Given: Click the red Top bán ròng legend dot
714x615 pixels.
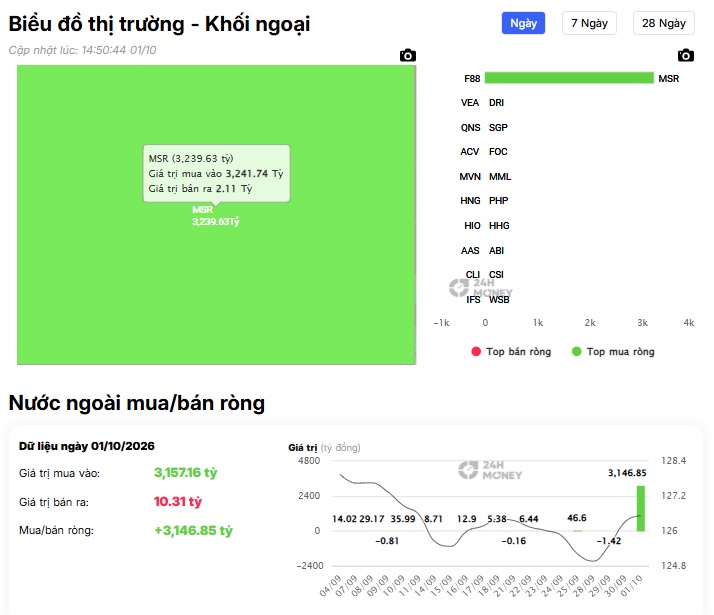Looking at the screenshot, I should click(476, 351).
